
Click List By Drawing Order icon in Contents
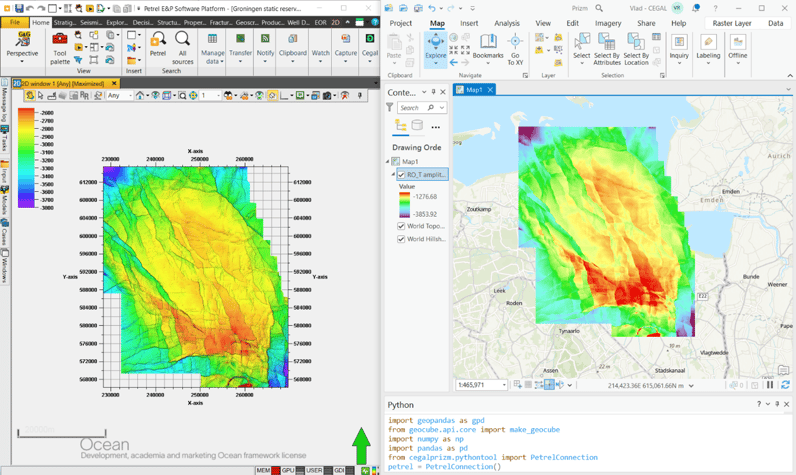[401, 125]
